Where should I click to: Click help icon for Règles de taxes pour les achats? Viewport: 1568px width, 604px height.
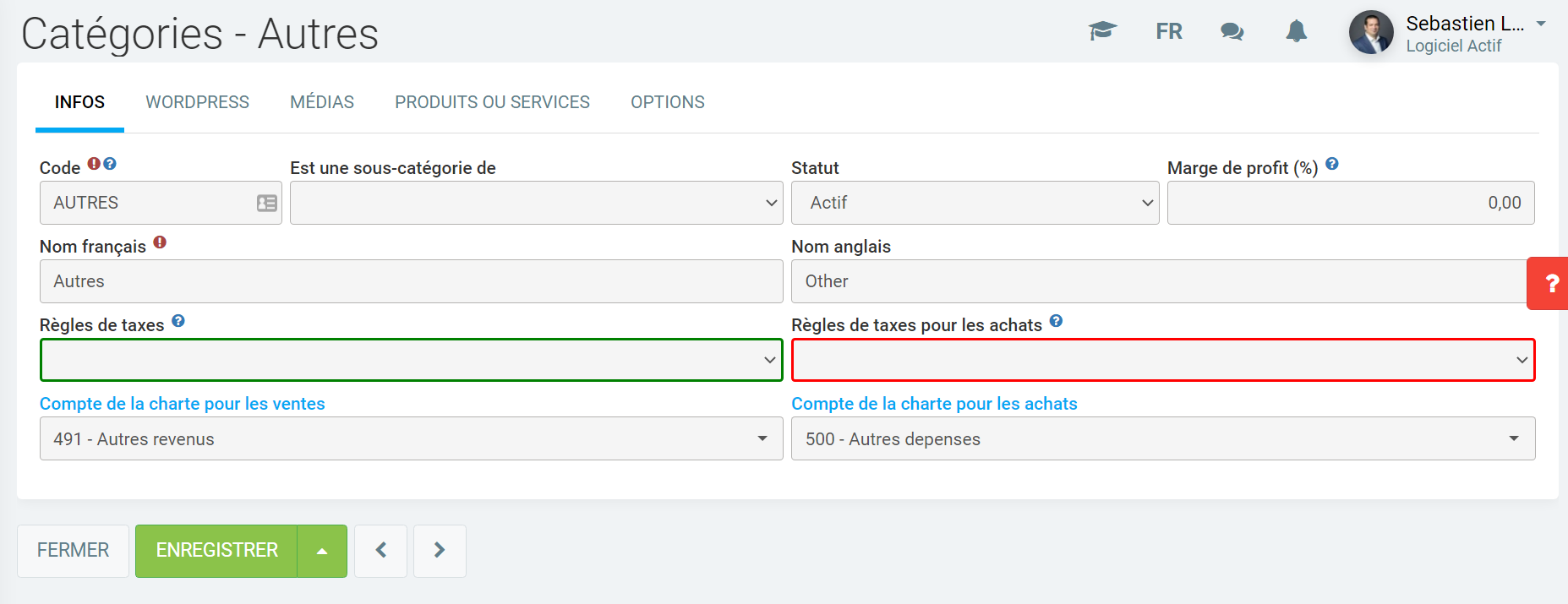click(x=1056, y=321)
